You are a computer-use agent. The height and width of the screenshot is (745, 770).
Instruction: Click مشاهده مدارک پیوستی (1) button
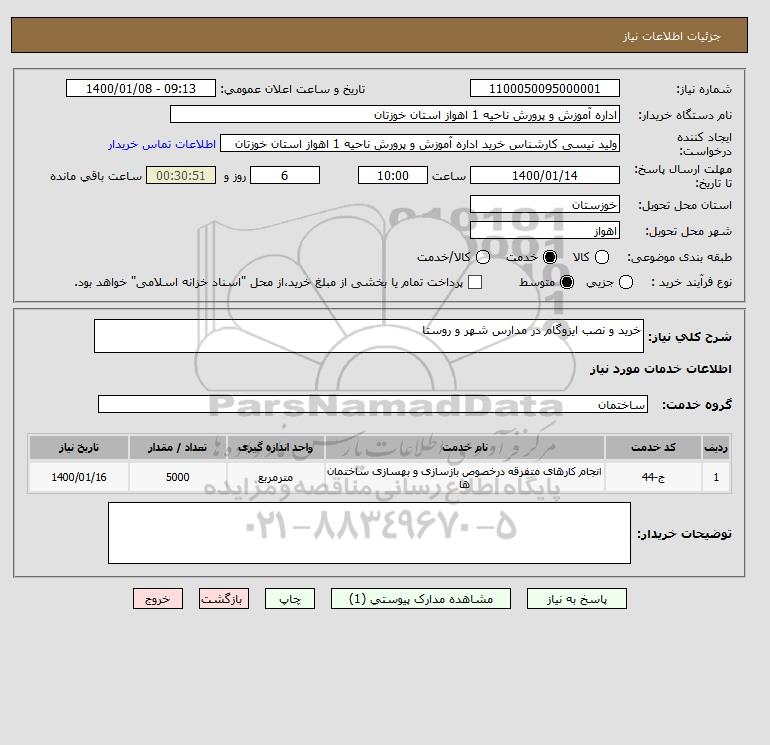pos(421,599)
